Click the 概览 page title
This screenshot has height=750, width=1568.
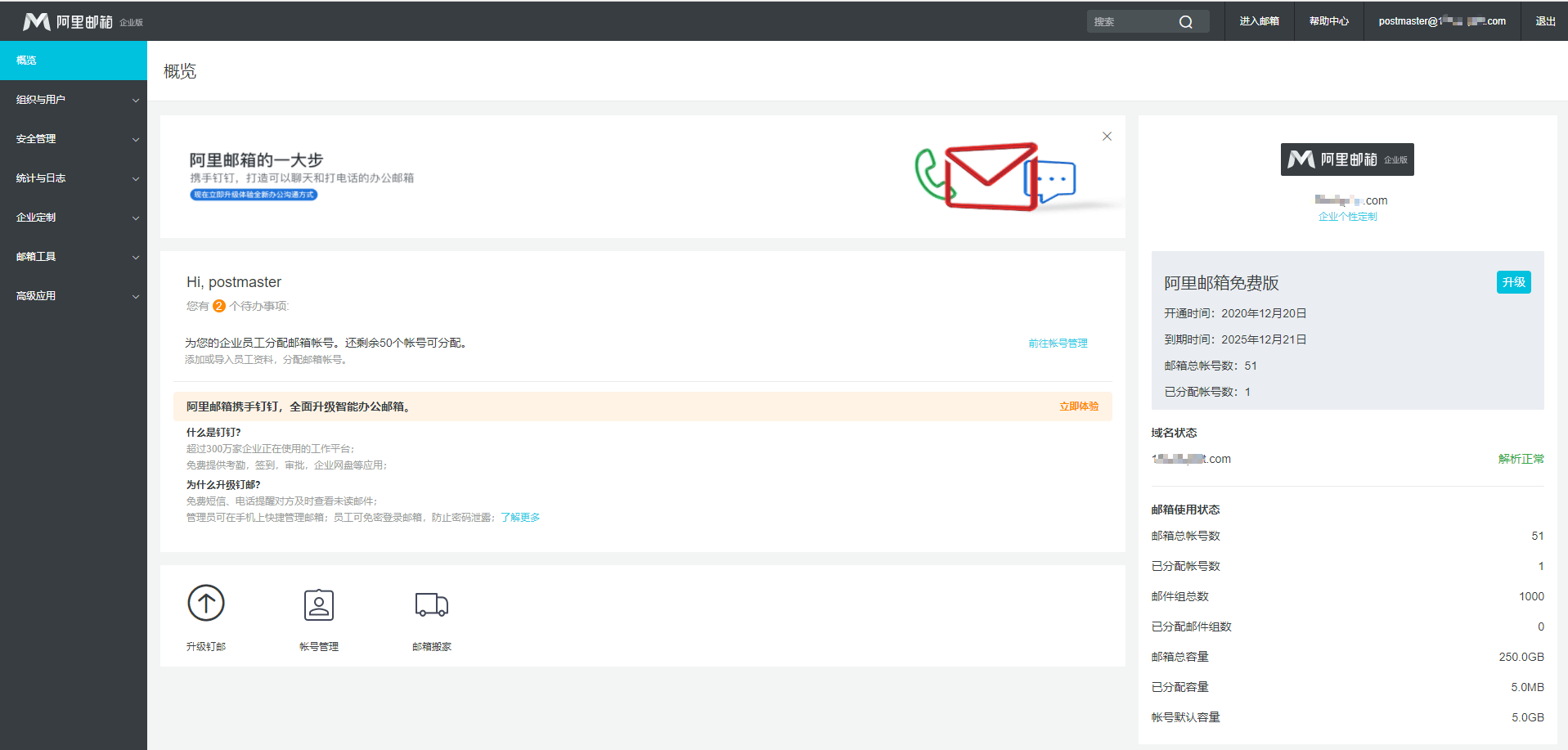[180, 71]
